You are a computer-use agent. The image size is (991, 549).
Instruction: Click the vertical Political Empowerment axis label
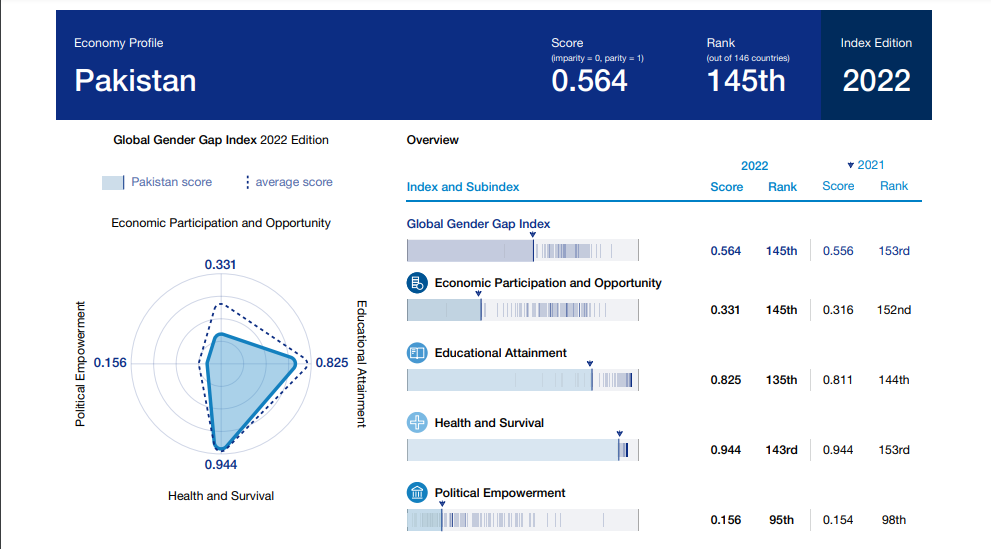[80, 364]
